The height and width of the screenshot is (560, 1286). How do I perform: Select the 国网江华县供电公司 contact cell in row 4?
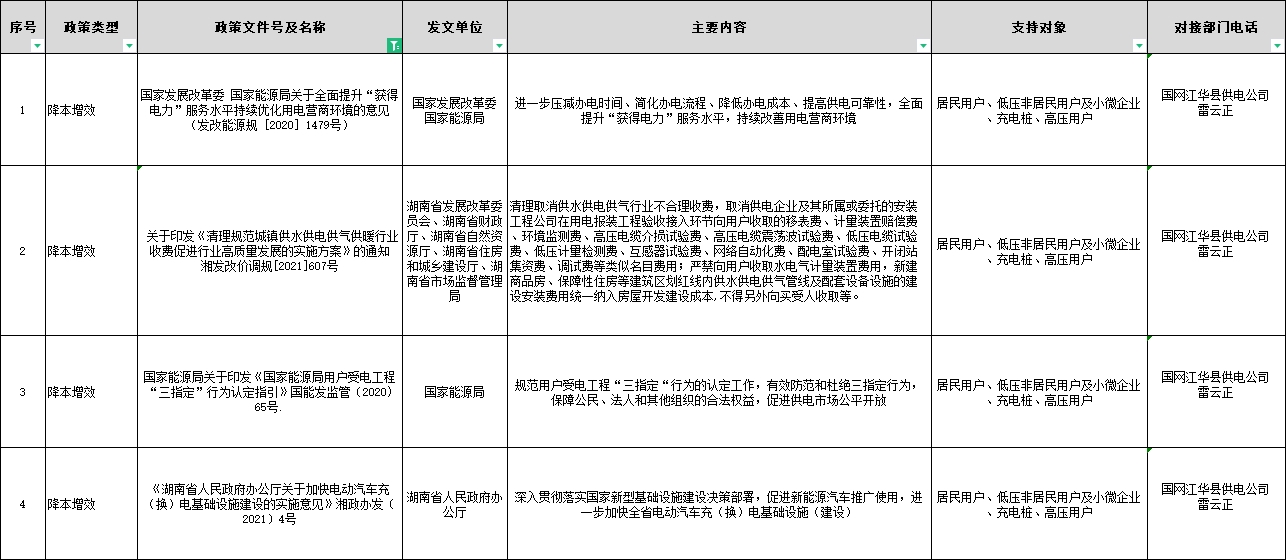click(1215, 497)
